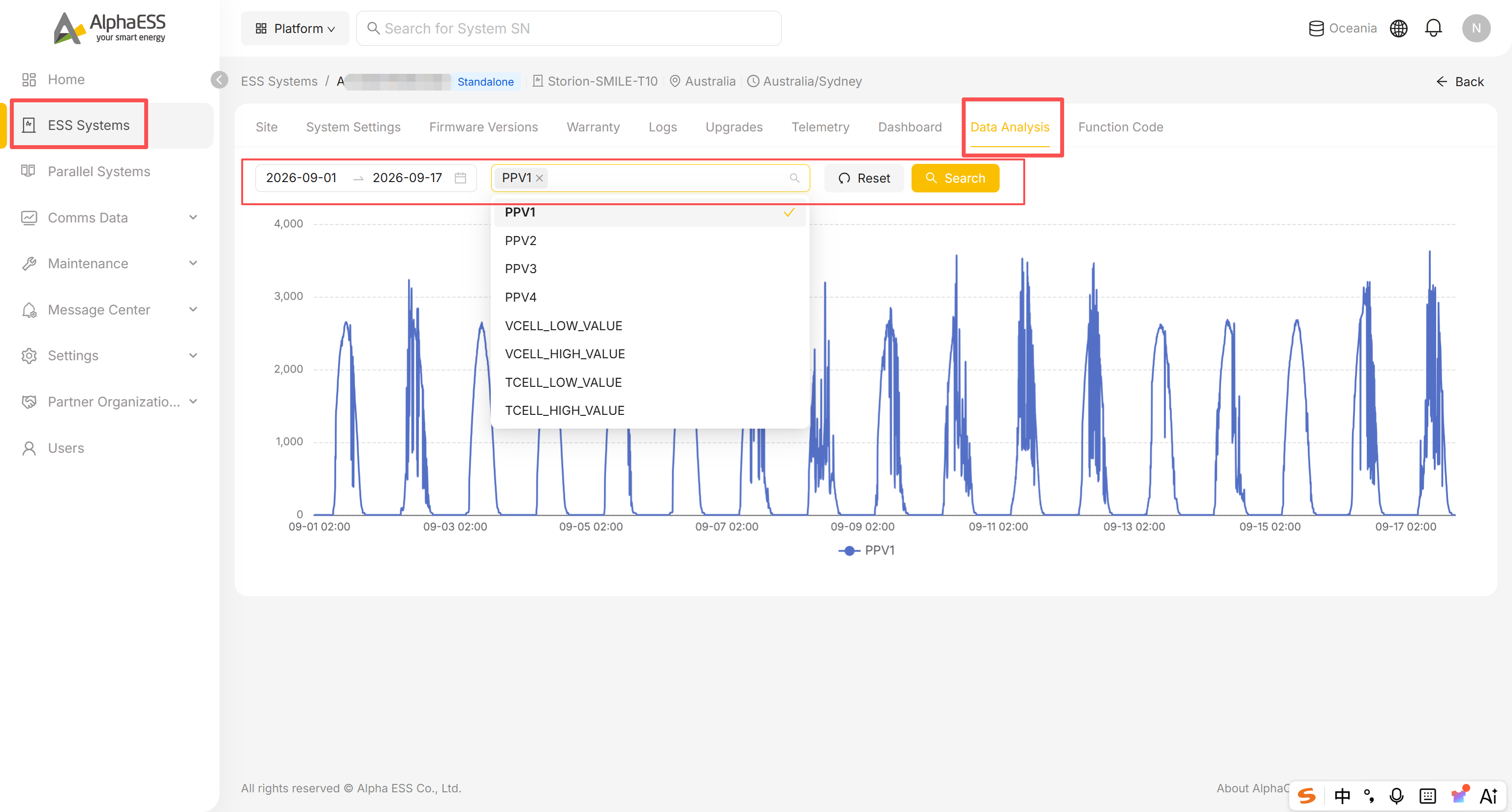This screenshot has width=1512, height=812.
Task: Click the Reset button
Action: [864, 178]
